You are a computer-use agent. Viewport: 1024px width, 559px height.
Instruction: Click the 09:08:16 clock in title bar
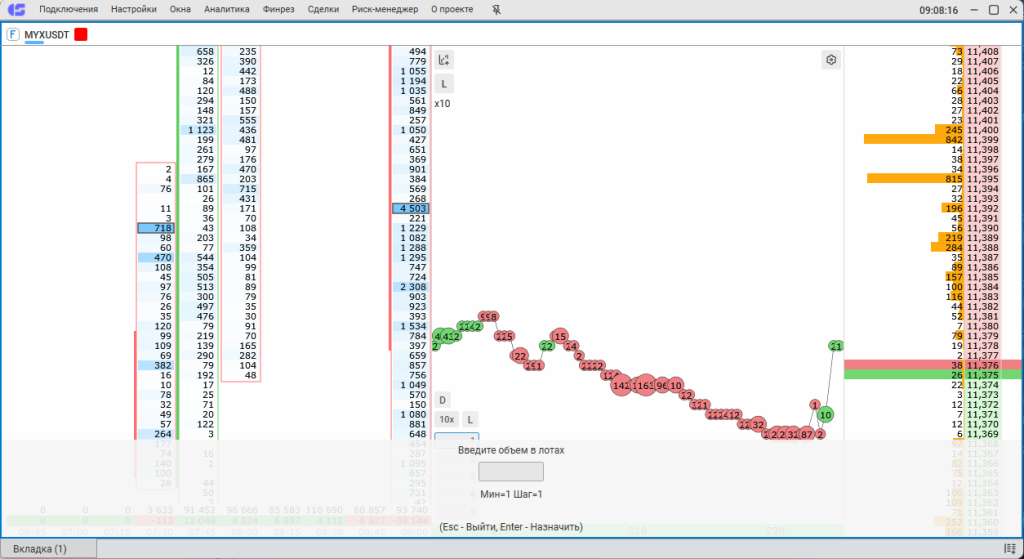tap(938, 10)
